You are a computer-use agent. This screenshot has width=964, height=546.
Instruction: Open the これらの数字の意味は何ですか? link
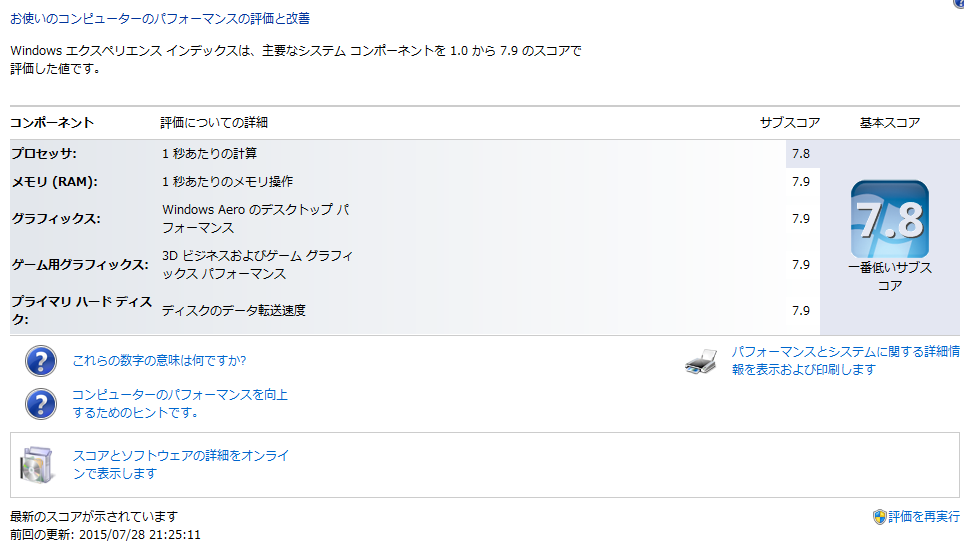point(159,361)
